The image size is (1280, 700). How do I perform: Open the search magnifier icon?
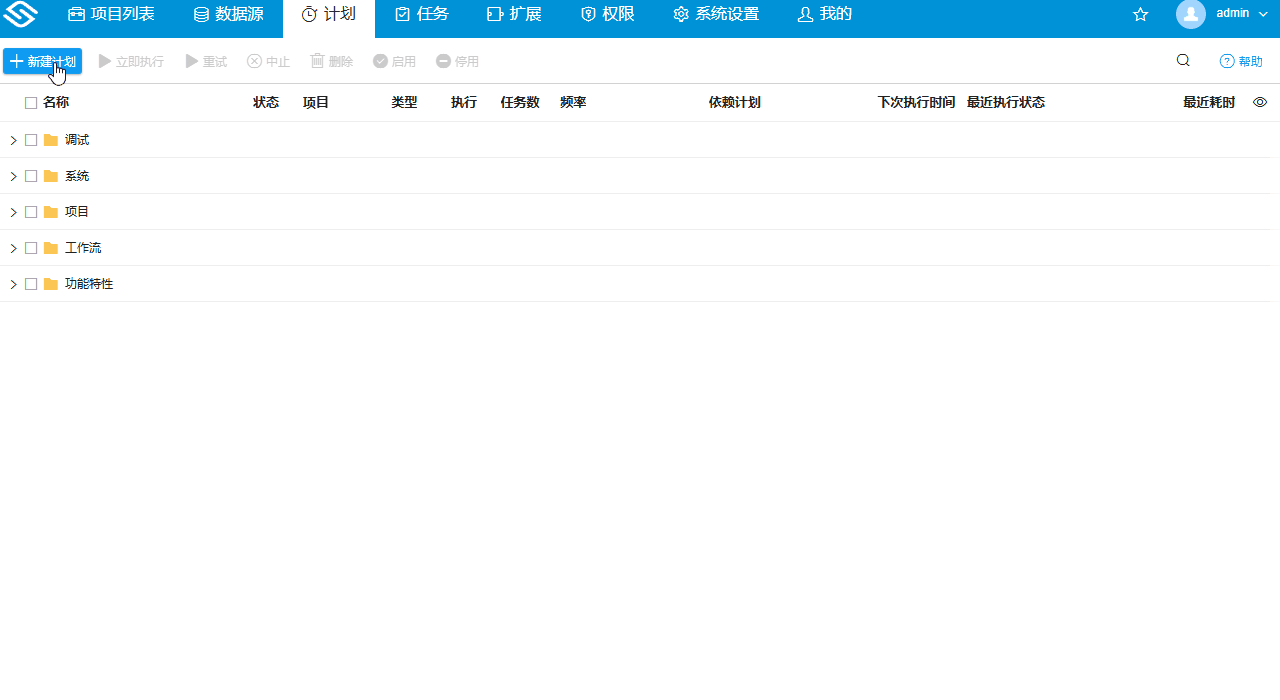pos(1183,61)
